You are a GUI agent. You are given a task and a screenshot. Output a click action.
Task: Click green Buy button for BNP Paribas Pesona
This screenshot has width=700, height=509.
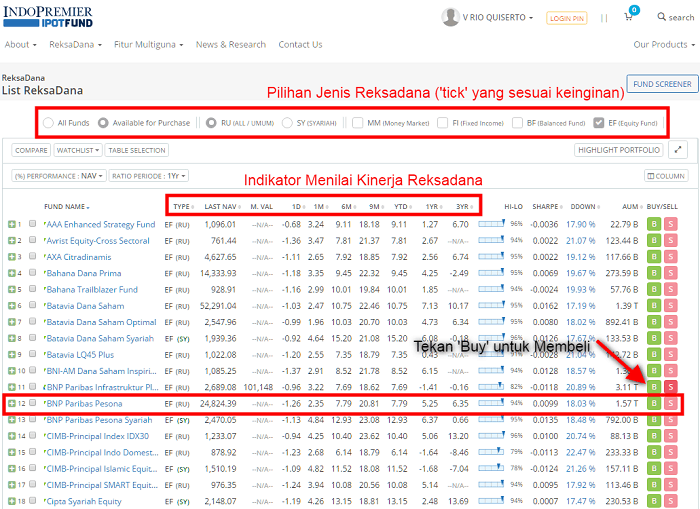(x=653, y=403)
